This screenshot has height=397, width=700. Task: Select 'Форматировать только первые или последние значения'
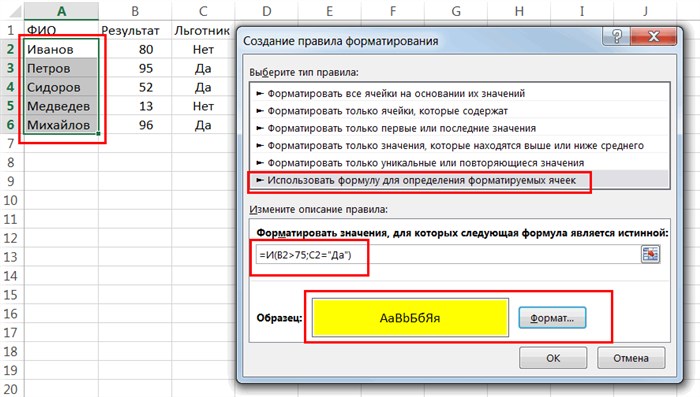coord(459,128)
